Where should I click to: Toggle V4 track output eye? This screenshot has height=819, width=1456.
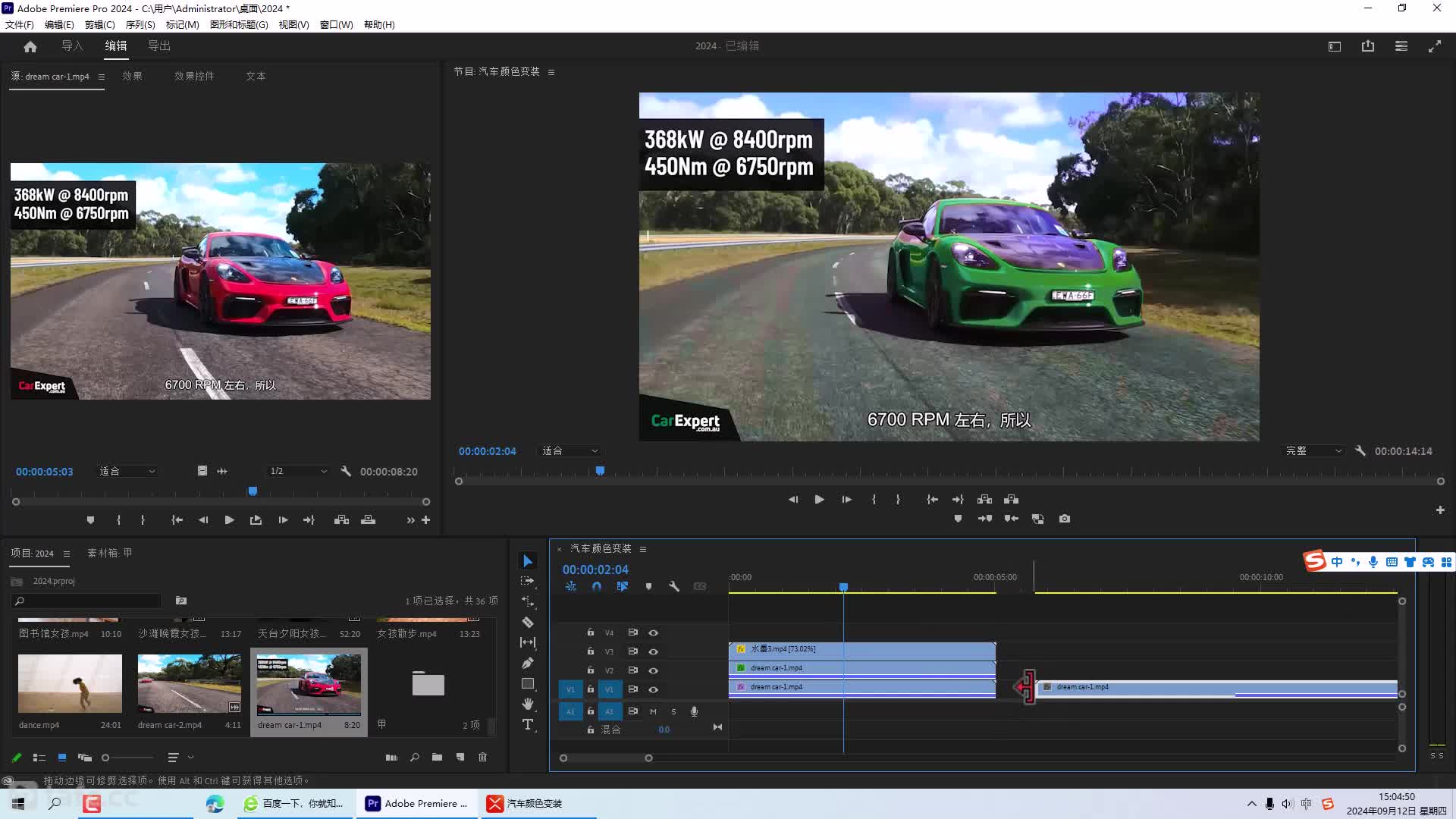(x=653, y=632)
